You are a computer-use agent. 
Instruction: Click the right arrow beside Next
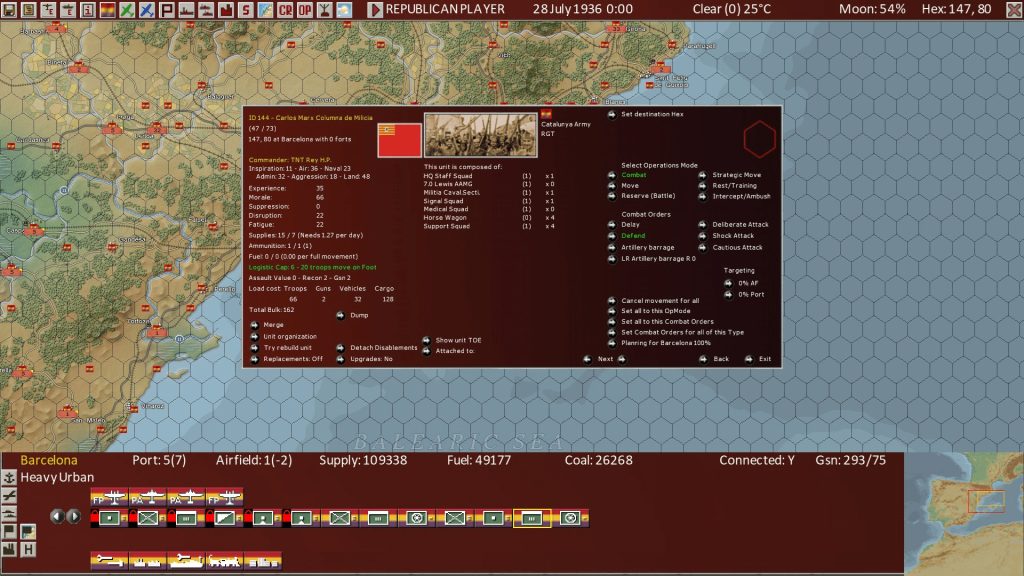pos(621,359)
